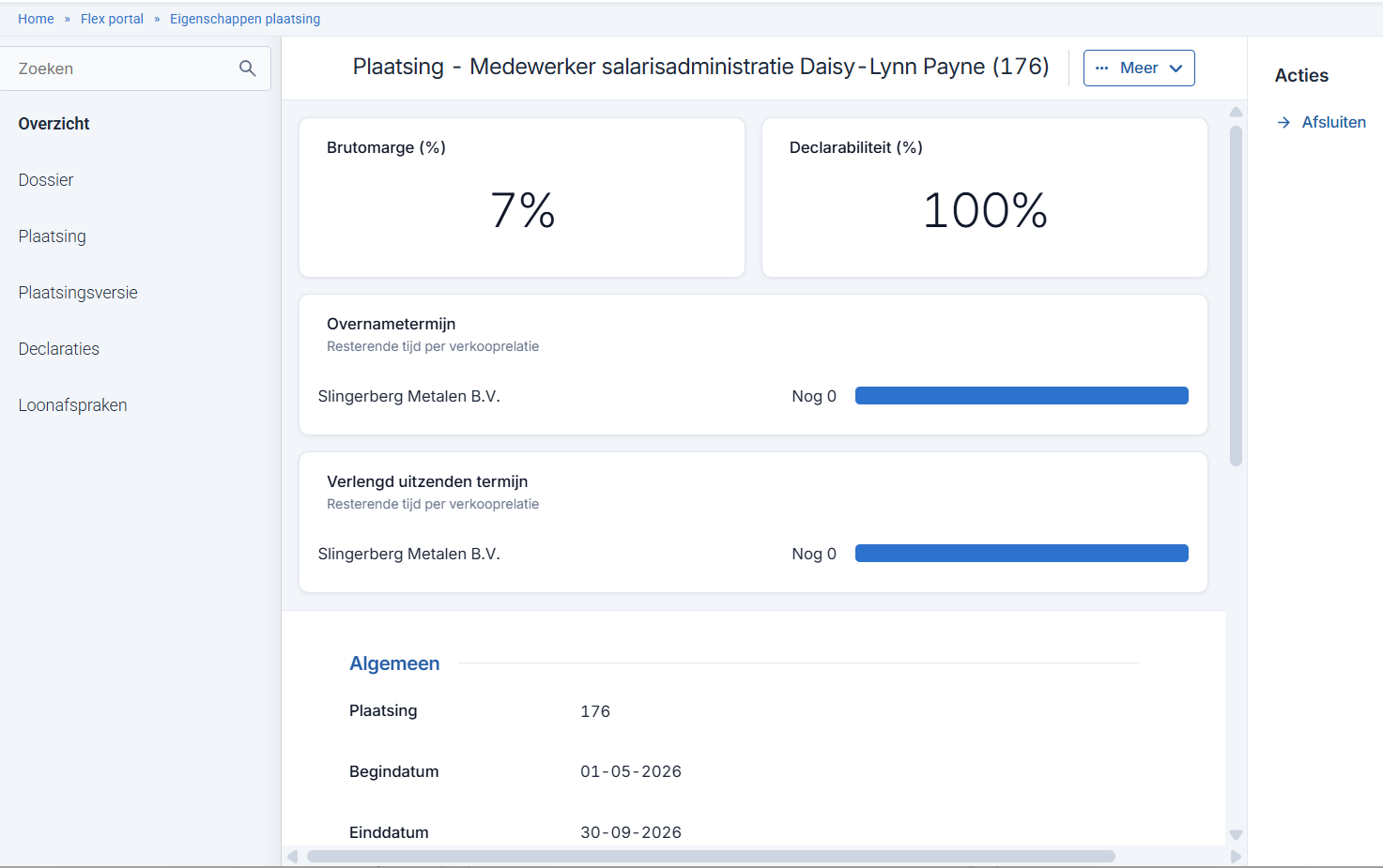This screenshot has width=1383, height=868.
Task: Click the Verlengd uitzenden termijn progress bar
Action: 1022,554
